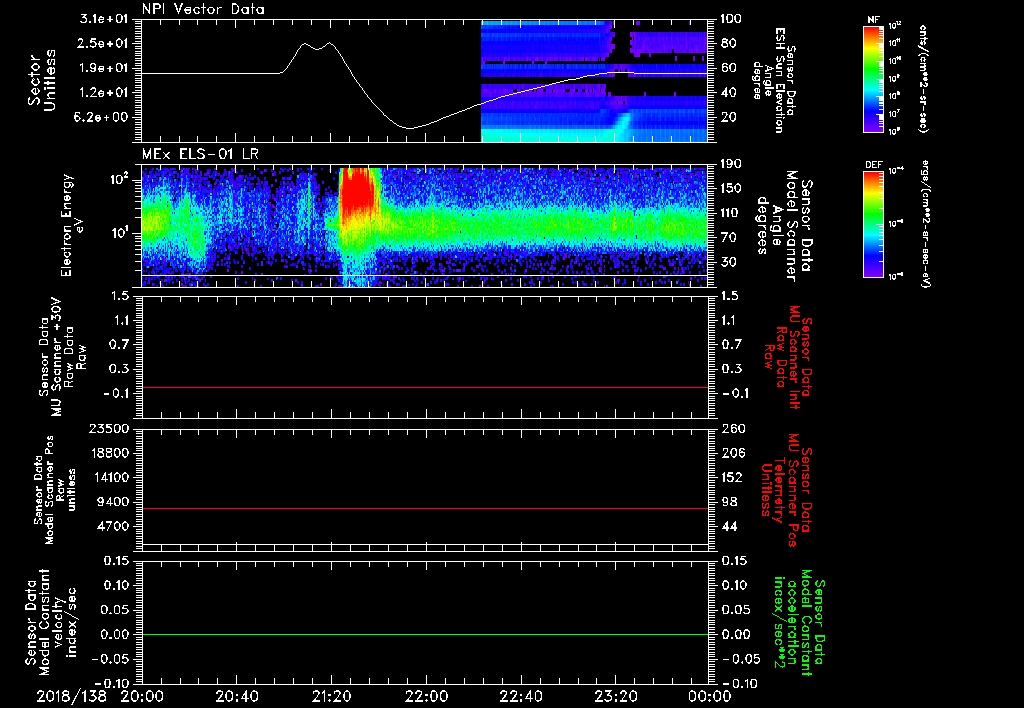Click the "80" Sun Elevation tick label

[729, 43]
